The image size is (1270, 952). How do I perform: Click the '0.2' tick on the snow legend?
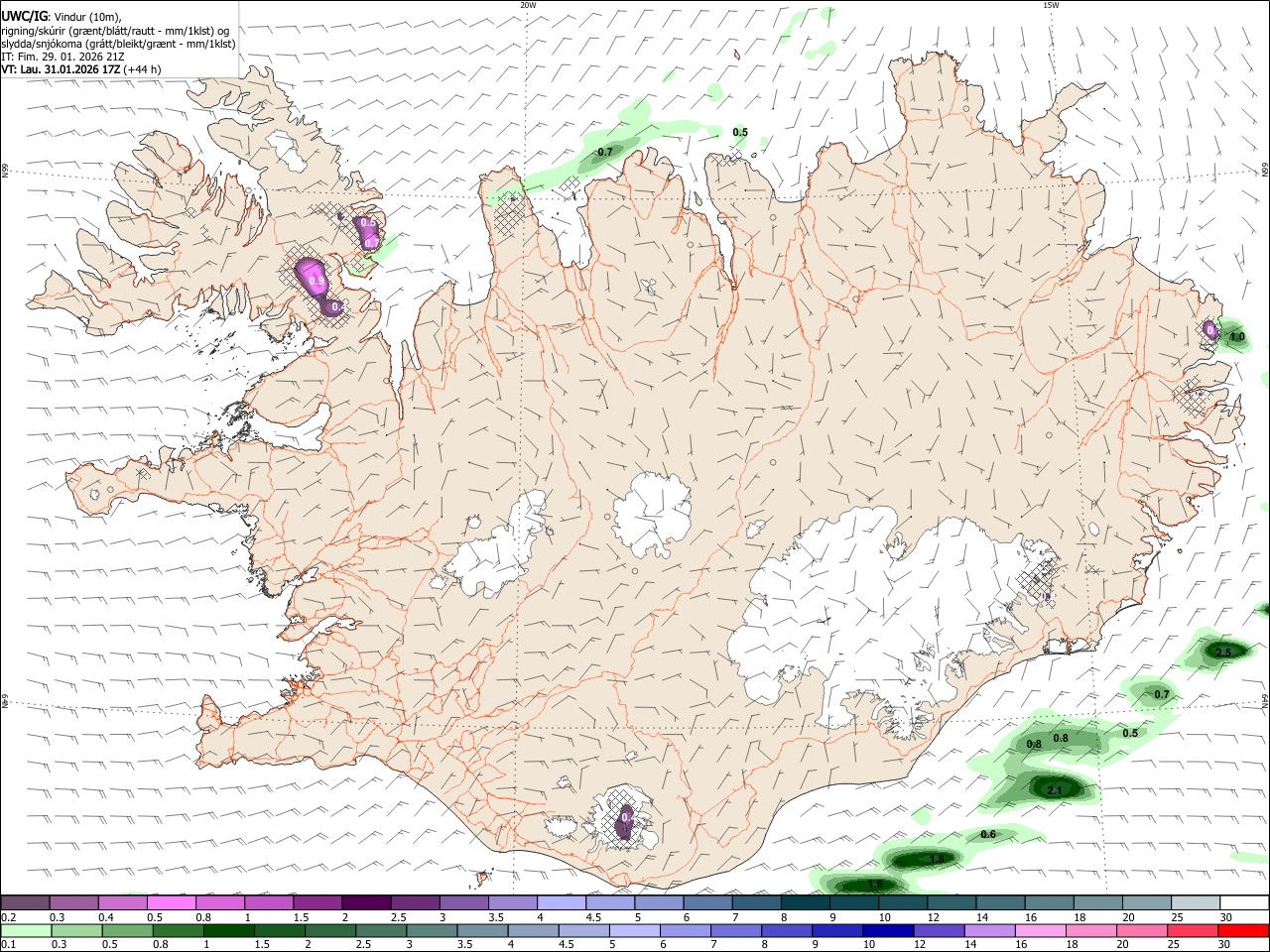(x=8, y=917)
